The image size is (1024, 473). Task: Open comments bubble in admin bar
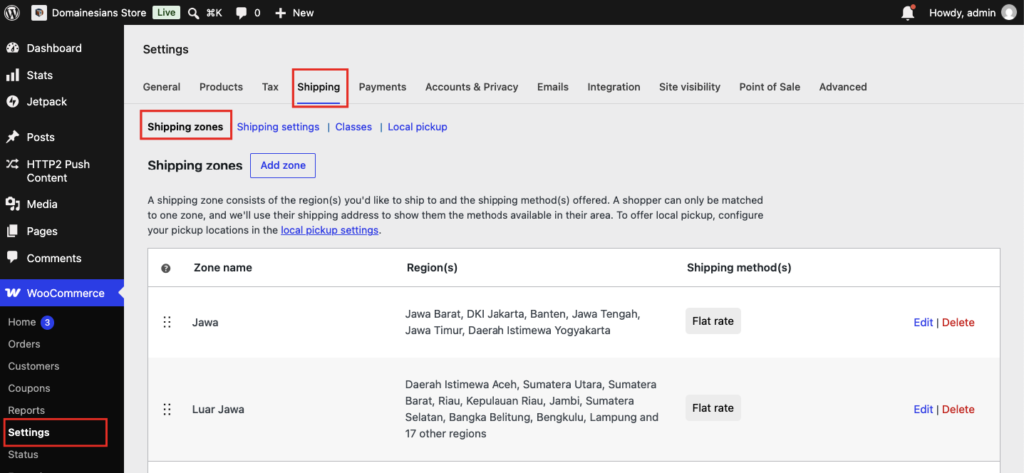(242, 13)
